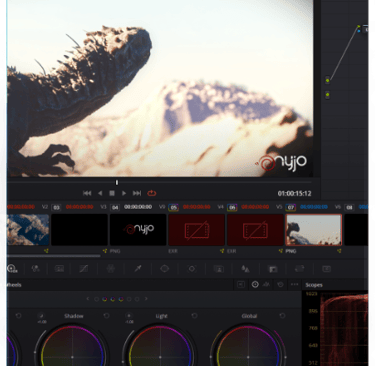Open the Sizing palette icon

pos(300,269)
